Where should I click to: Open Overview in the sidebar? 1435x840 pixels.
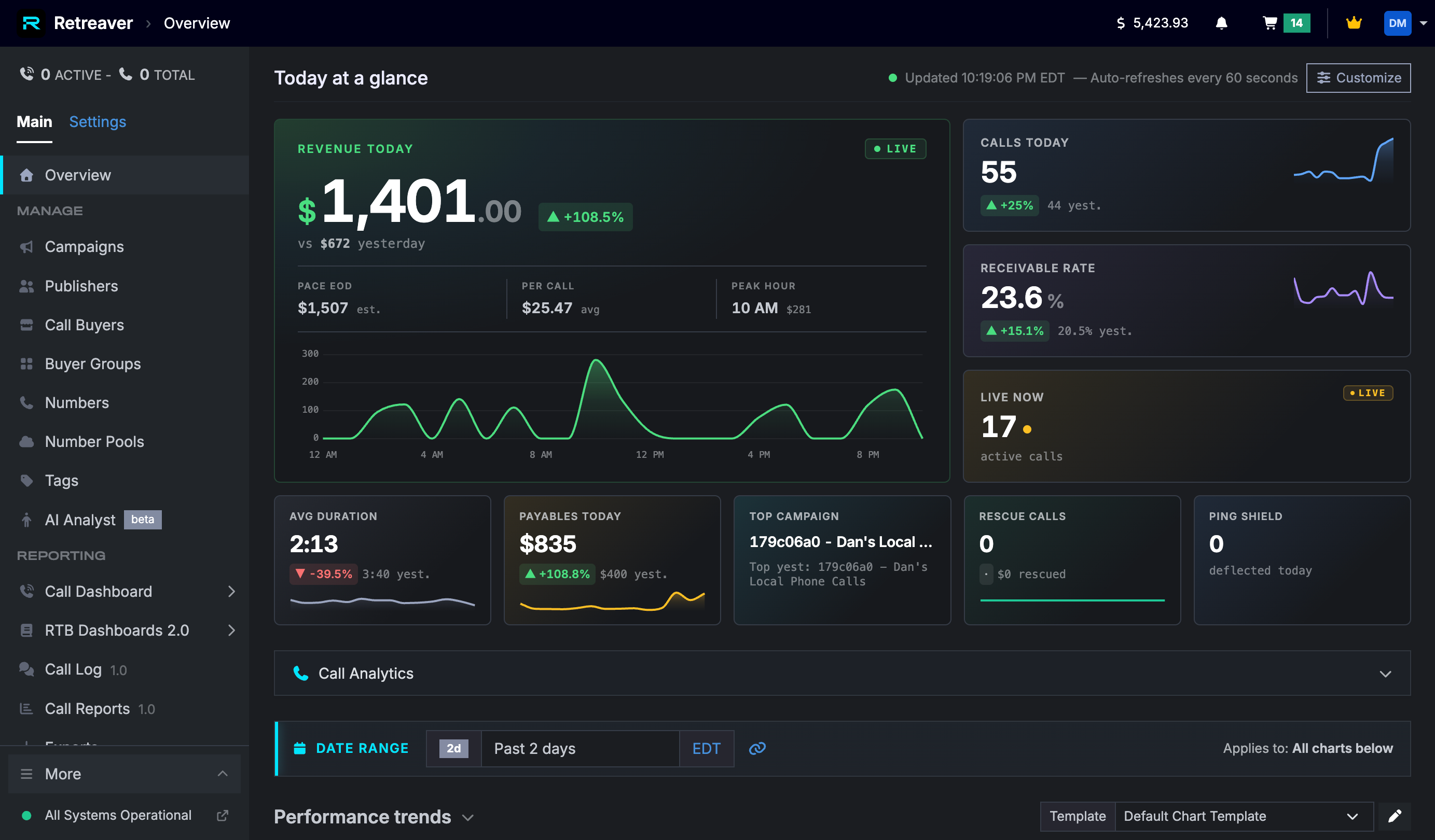pyautogui.click(x=125, y=175)
